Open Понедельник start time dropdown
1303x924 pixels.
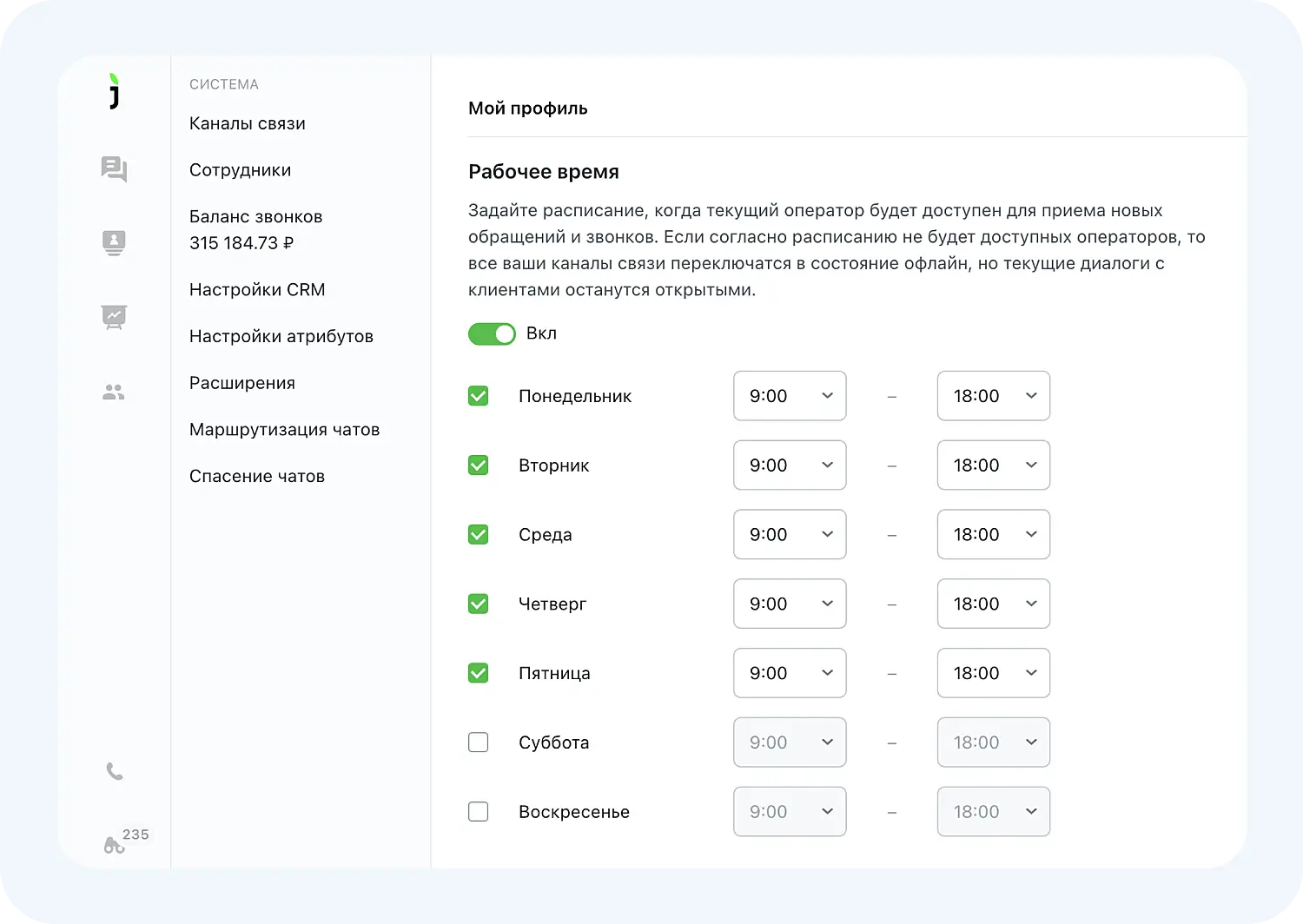coord(790,396)
